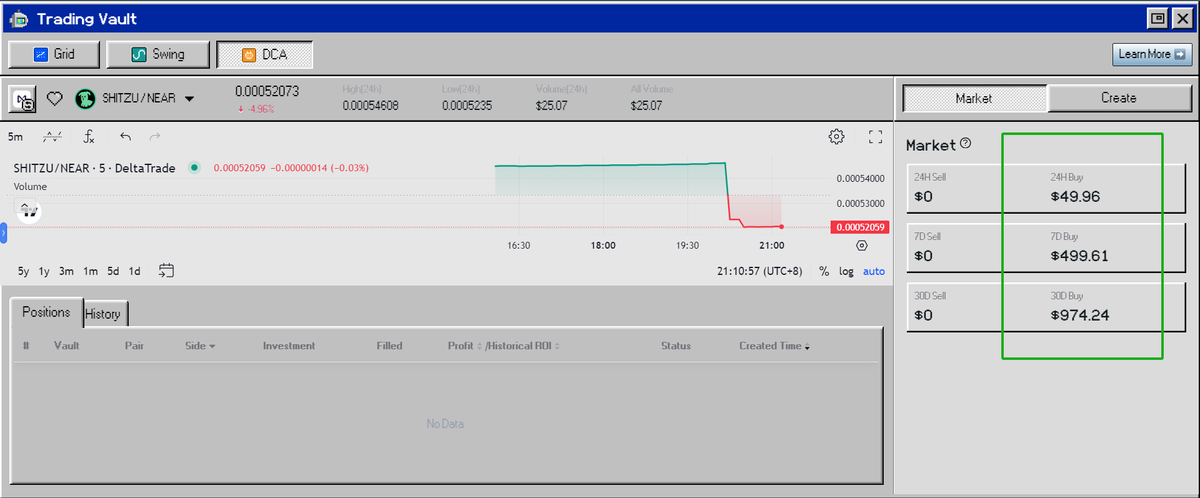Click the green market status dot

[x=194, y=168]
